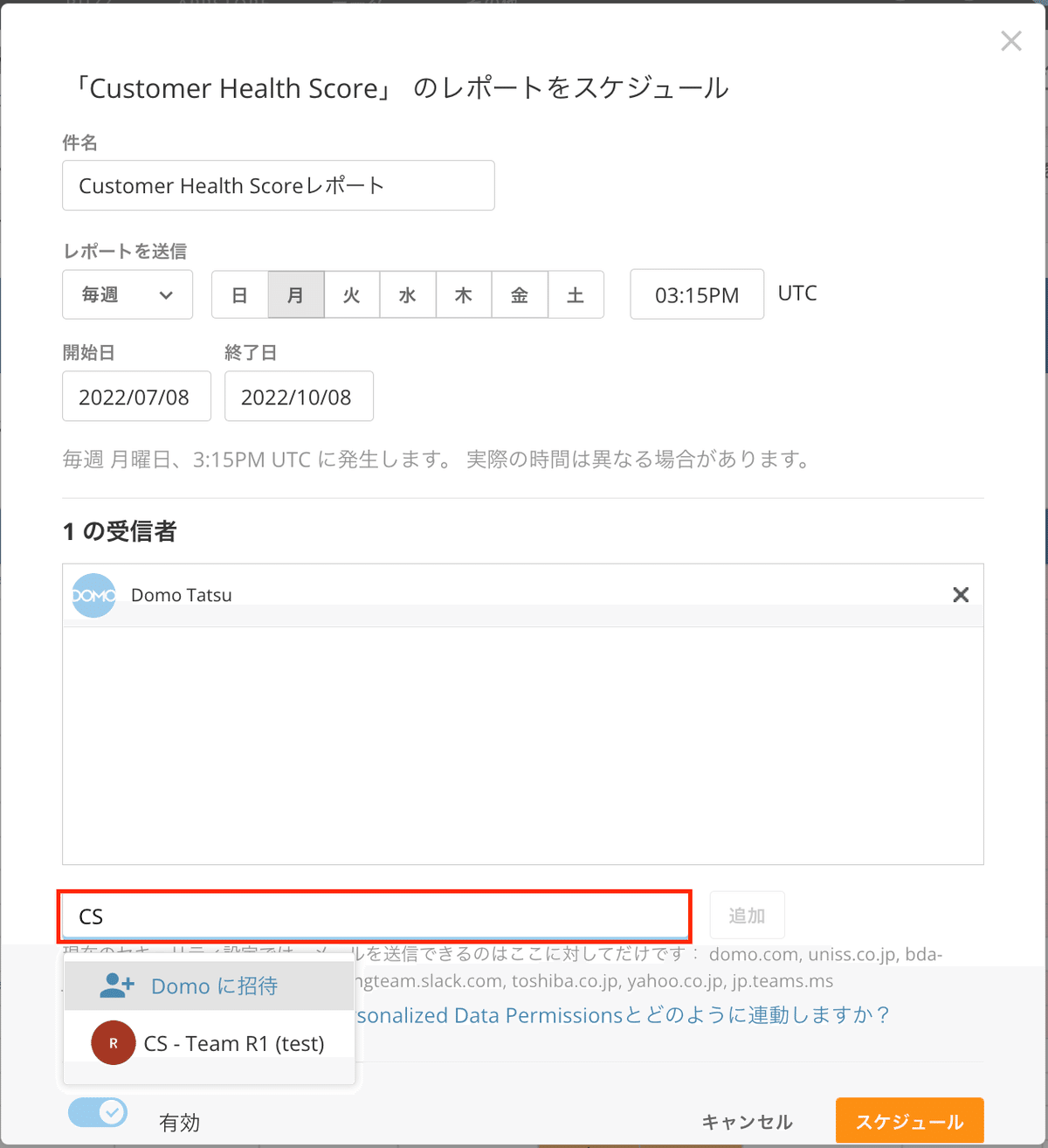Click the add-person icon beside Domo に招待
Image resolution: width=1048 pixels, height=1148 pixels.
point(117,986)
